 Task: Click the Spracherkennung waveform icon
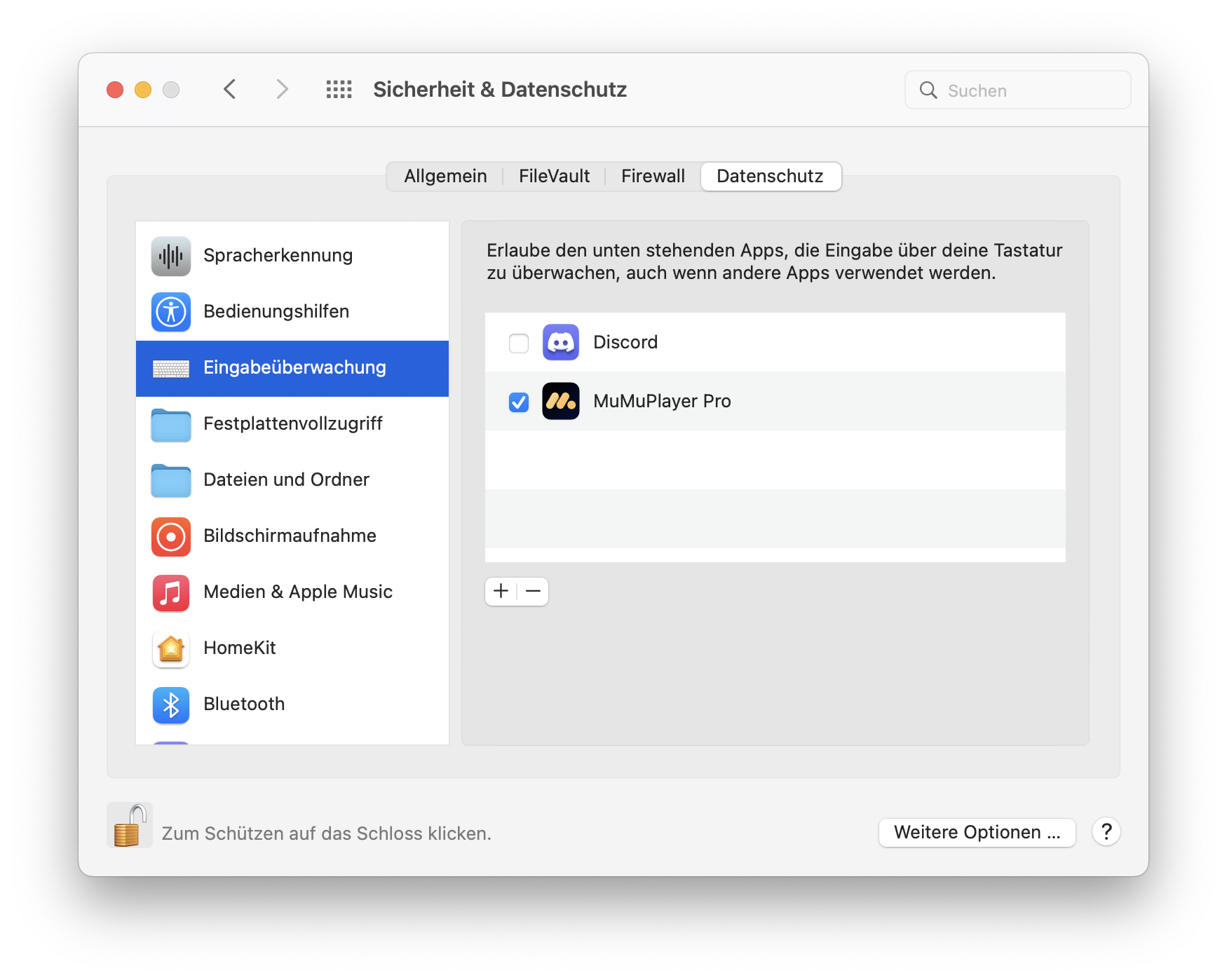170,256
